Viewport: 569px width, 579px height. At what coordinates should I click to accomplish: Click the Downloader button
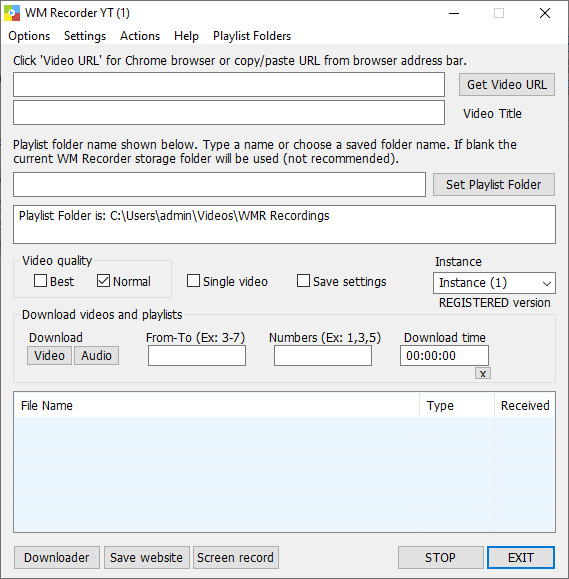pos(57,558)
